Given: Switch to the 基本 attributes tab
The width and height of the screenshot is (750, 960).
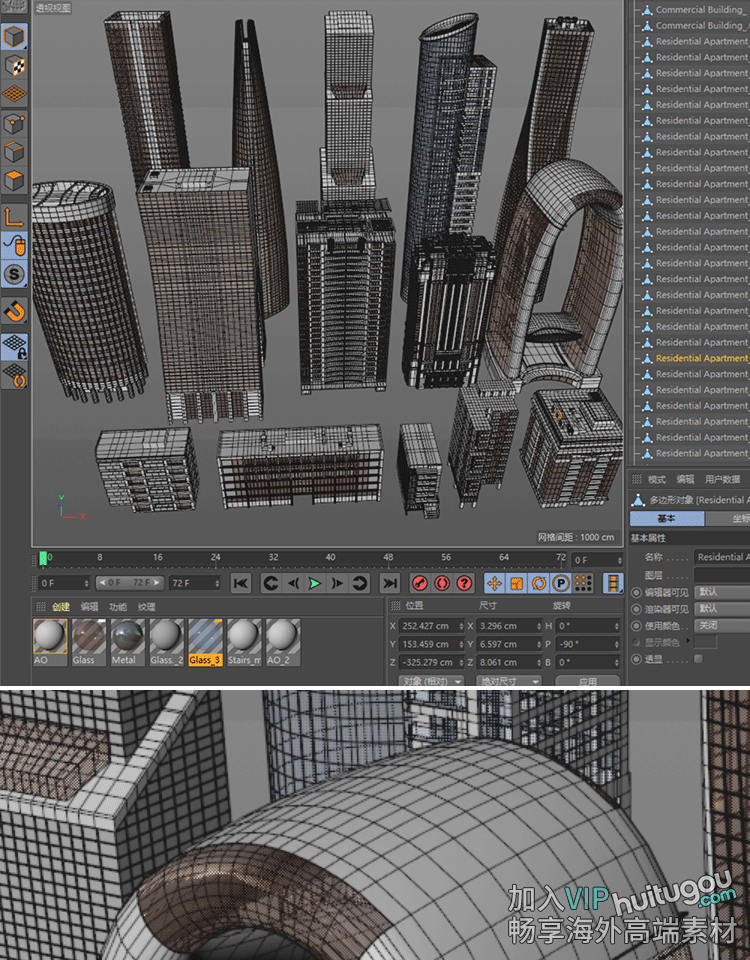Looking at the screenshot, I should tap(666, 518).
